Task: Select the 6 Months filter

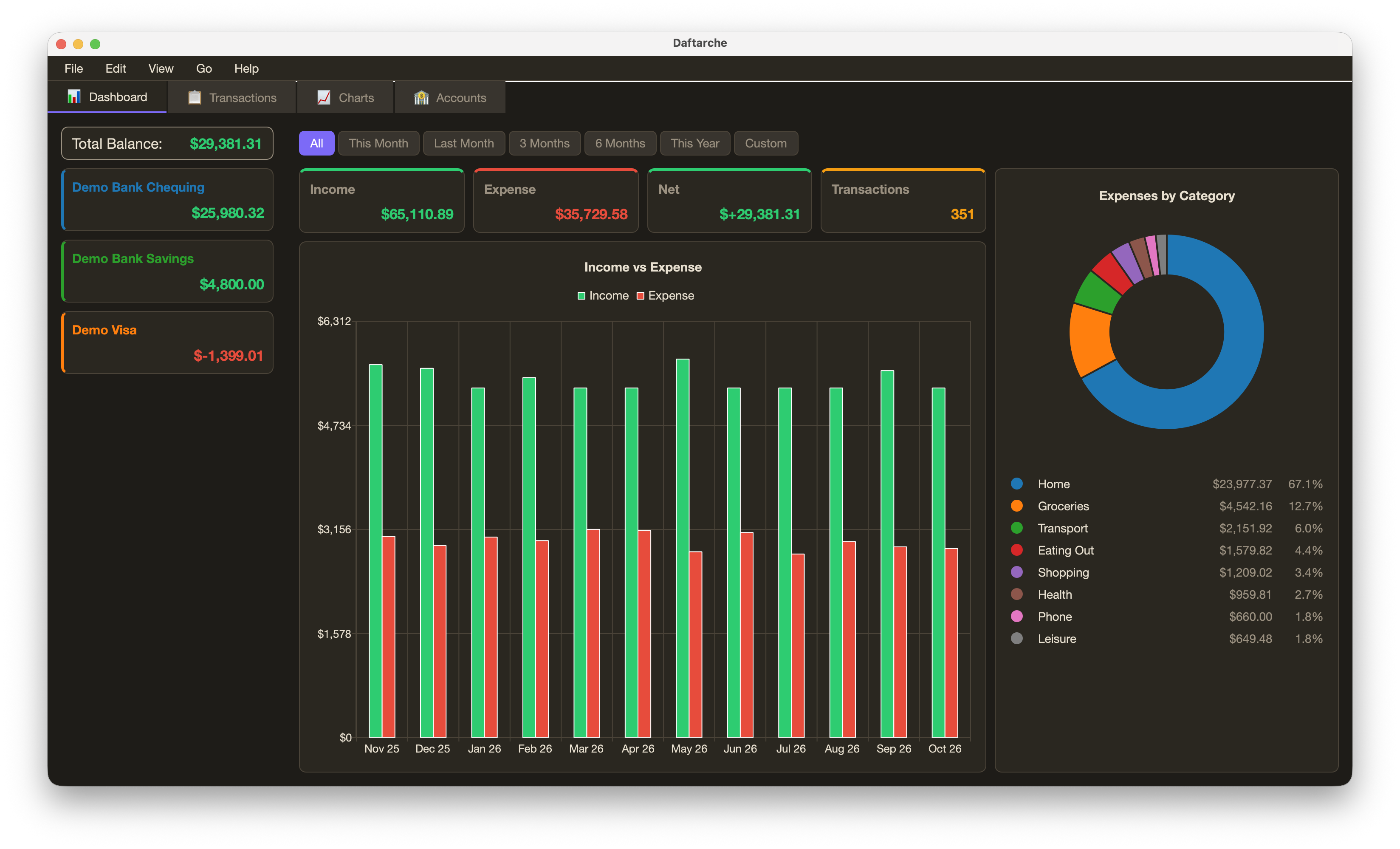Action: (x=620, y=143)
